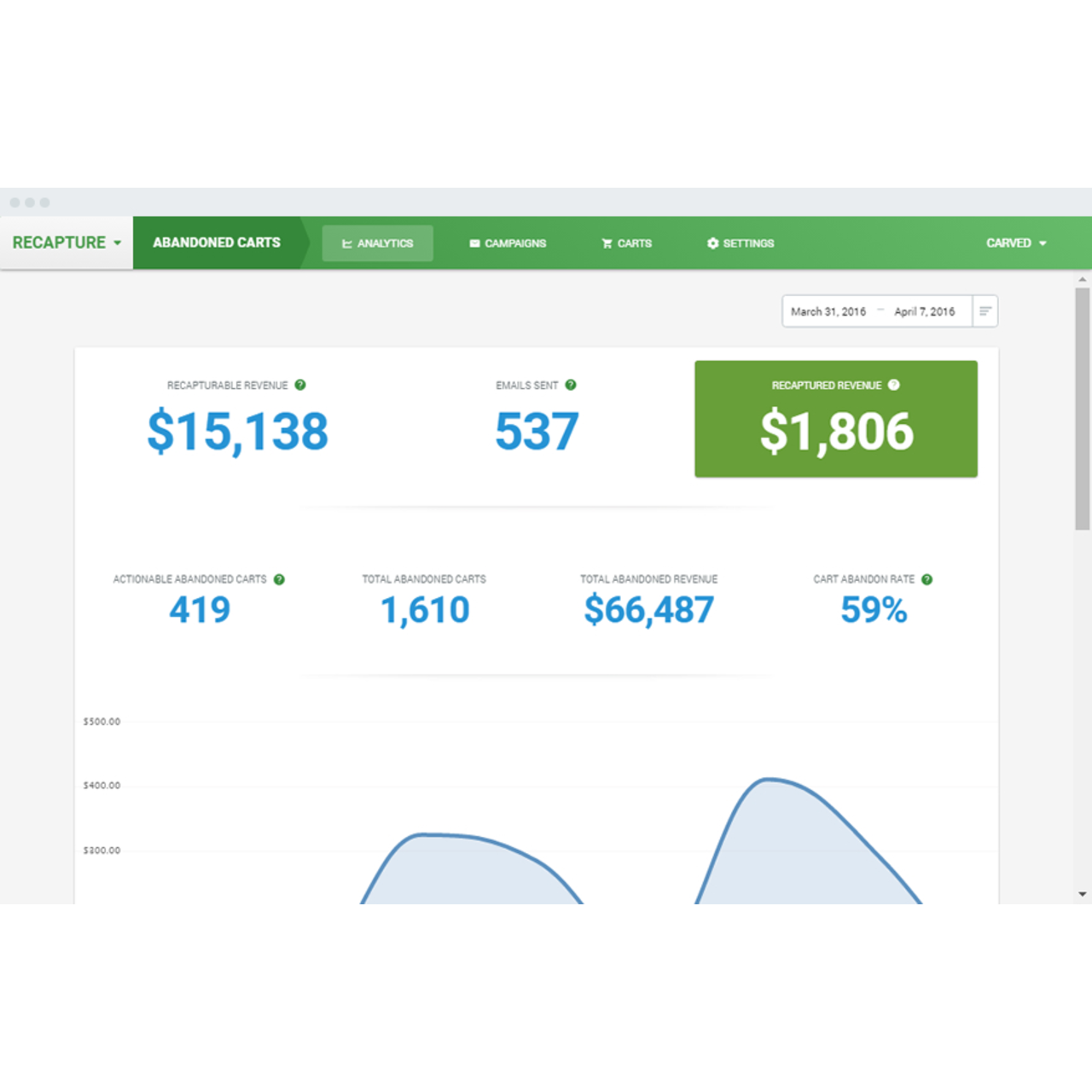
Task: Click the $66,487 total abandoned revenue value
Action: click(x=648, y=610)
